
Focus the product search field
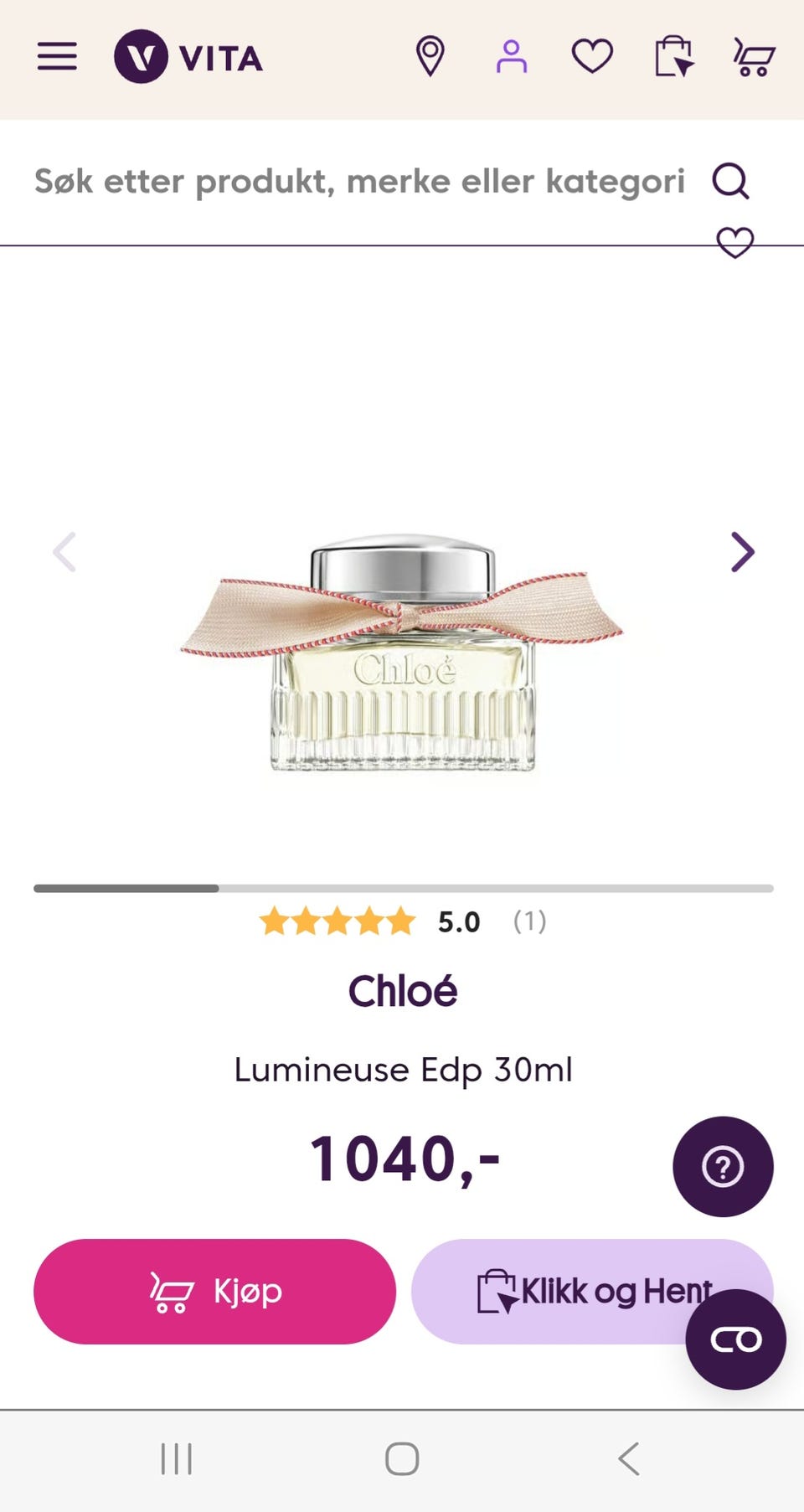[360, 181]
